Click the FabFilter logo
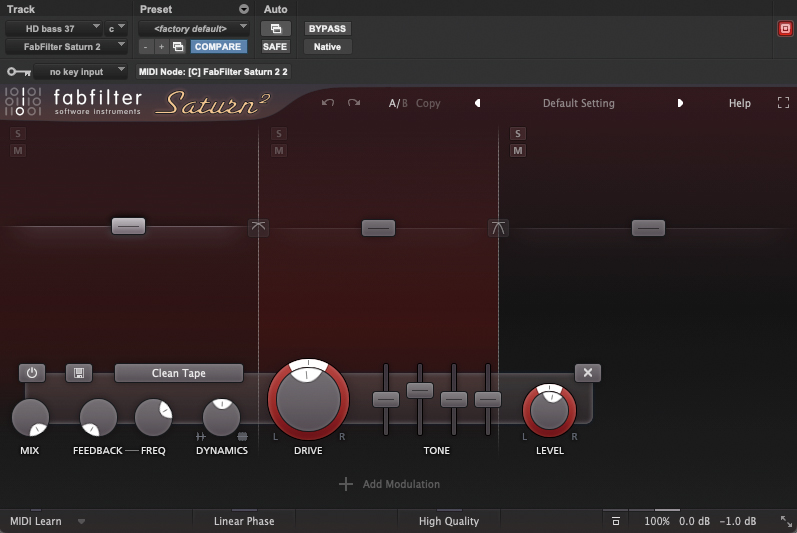 coord(74,102)
